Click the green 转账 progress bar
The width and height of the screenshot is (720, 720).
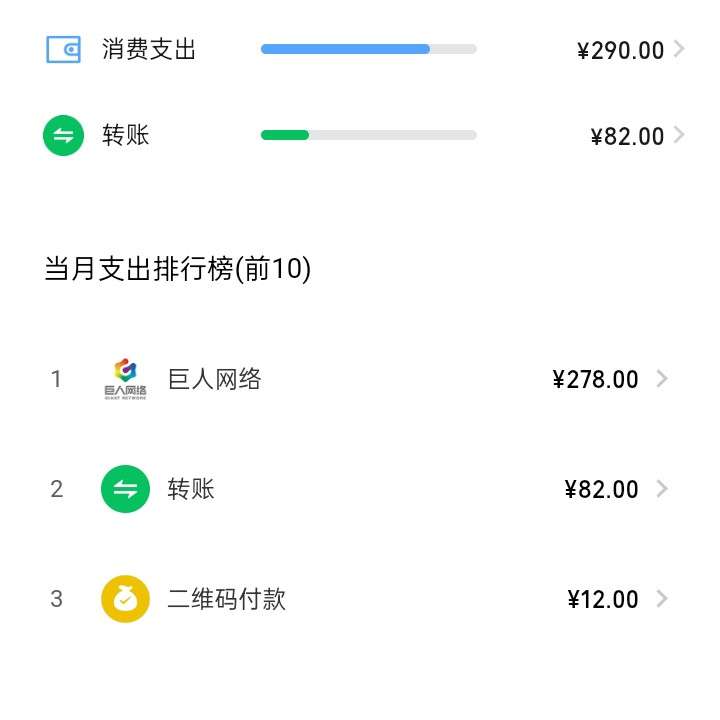pos(285,135)
